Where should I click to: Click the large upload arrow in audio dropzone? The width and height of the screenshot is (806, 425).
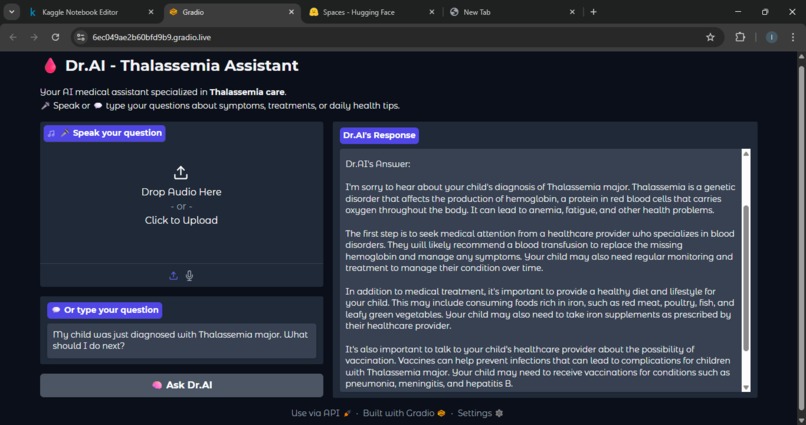[x=180, y=173]
